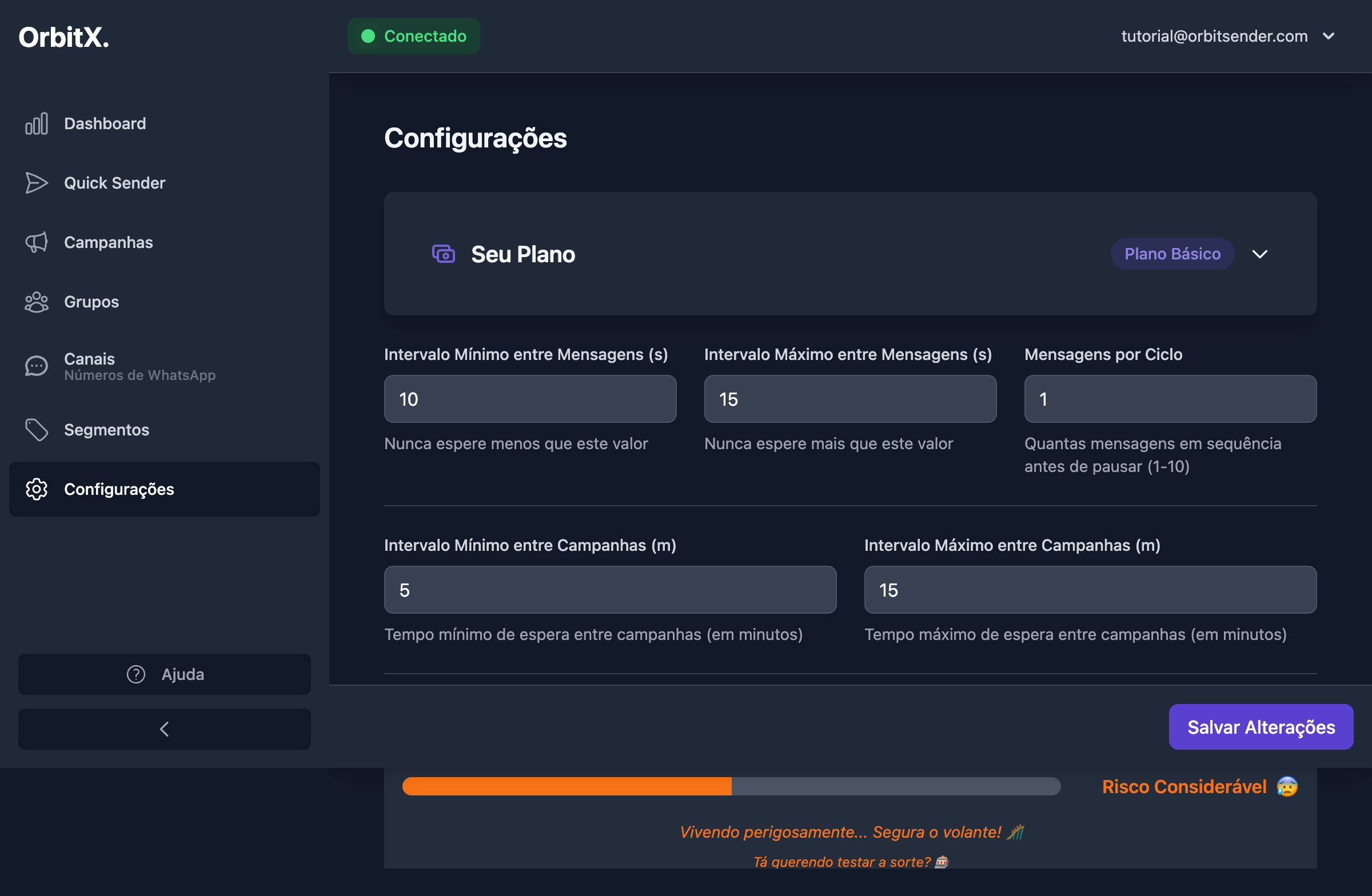Image resolution: width=1372 pixels, height=896 pixels.
Task: Click the Canais chat bubble icon
Action: pyautogui.click(x=37, y=365)
